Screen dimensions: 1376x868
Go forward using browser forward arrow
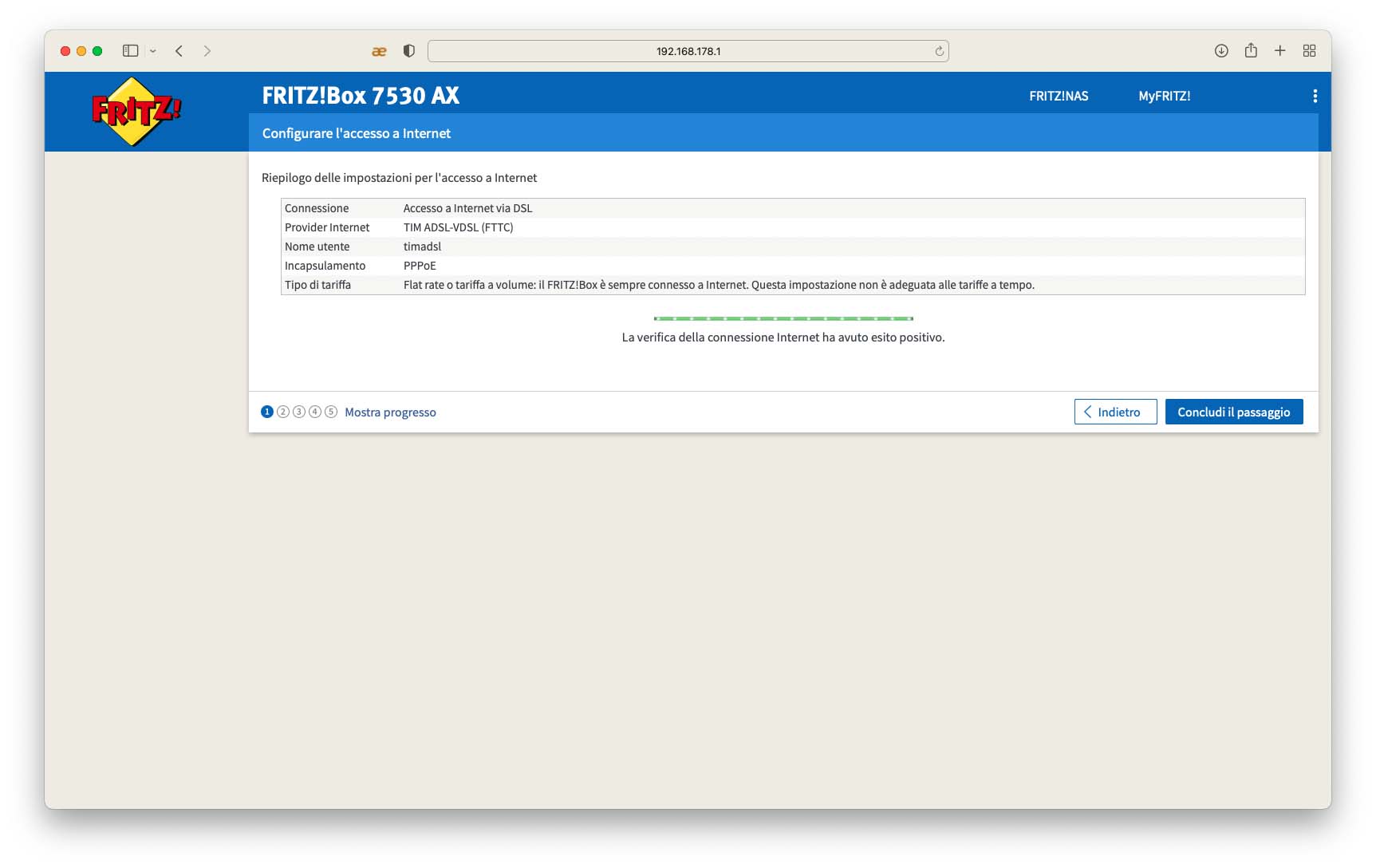[x=207, y=51]
